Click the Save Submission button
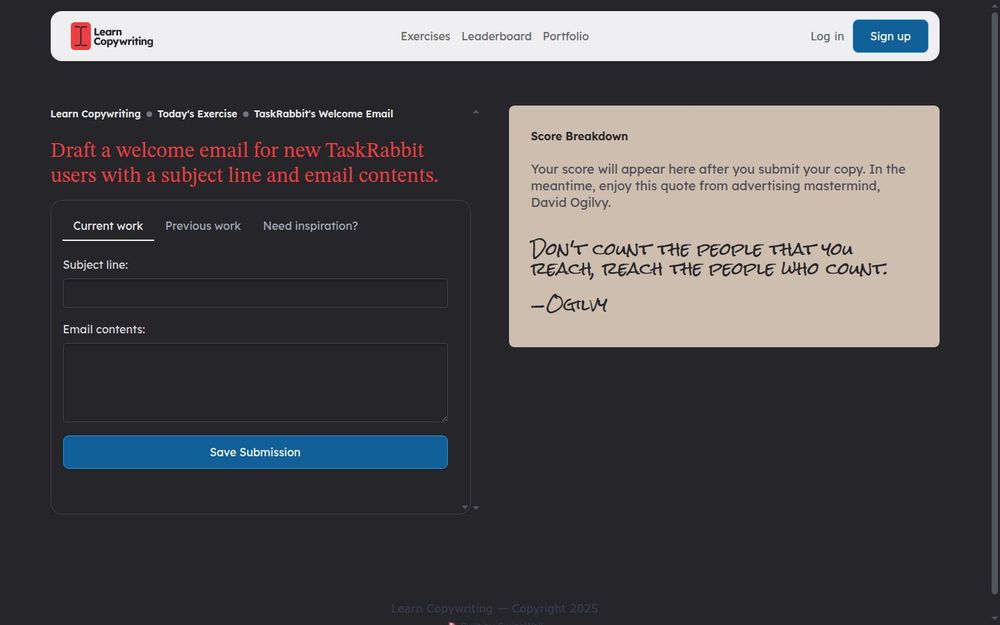This screenshot has height=625, width=1000. click(255, 452)
